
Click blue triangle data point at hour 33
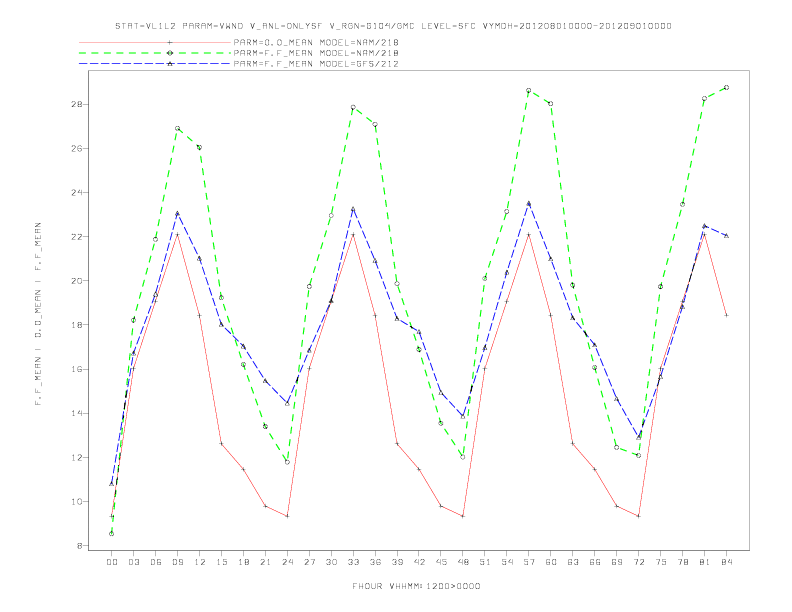(x=353, y=209)
